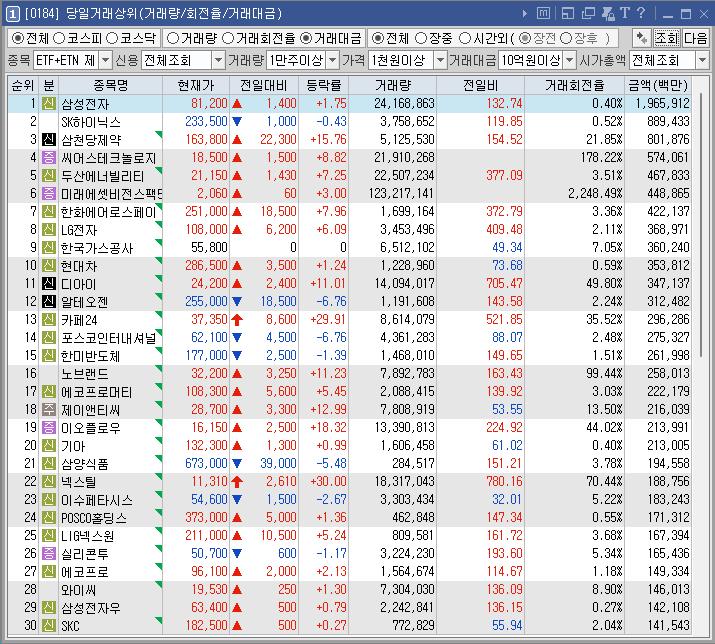The image size is (715, 644).
Task: Sort by the 거래회전율 column header
Action: (x=575, y=85)
